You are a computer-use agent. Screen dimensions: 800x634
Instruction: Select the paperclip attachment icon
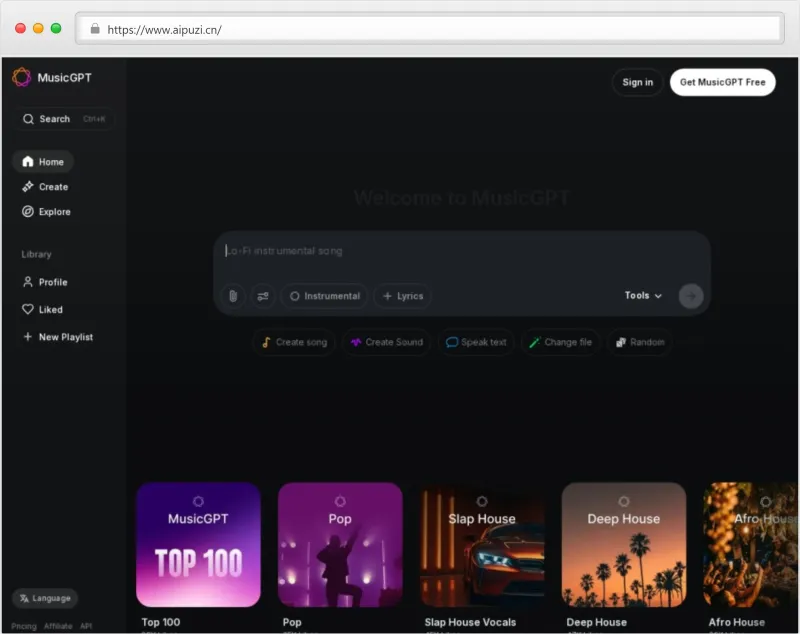click(x=230, y=296)
